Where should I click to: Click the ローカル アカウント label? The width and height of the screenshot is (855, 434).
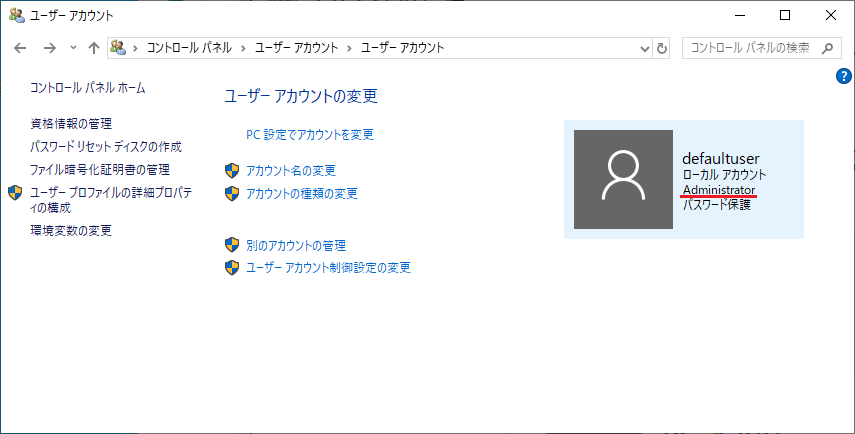click(724, 175)
